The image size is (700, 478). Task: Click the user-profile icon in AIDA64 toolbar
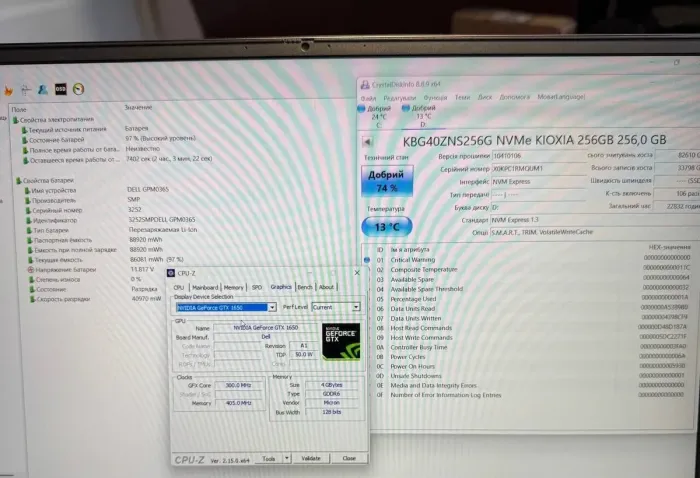click(x=43, y=90)
